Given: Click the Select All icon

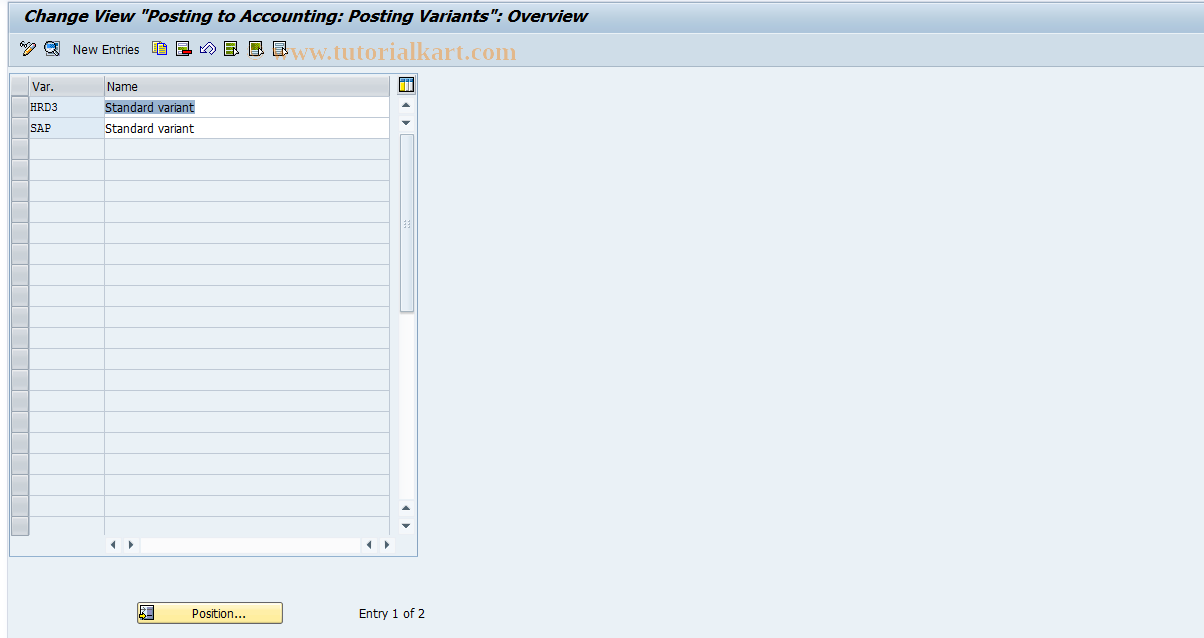Looking at the screenshot, I should (x=232, y=48).
